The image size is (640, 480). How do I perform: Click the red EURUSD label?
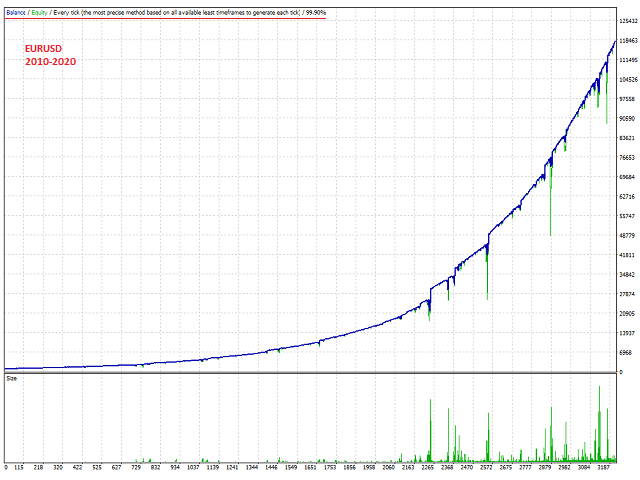point(45,46)
